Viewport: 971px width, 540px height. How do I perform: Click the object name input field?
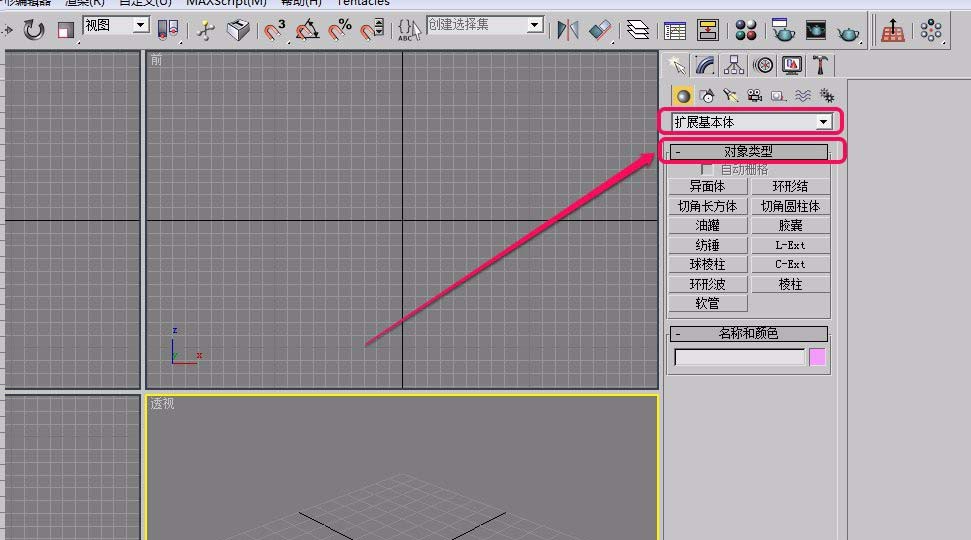[739, 357]
